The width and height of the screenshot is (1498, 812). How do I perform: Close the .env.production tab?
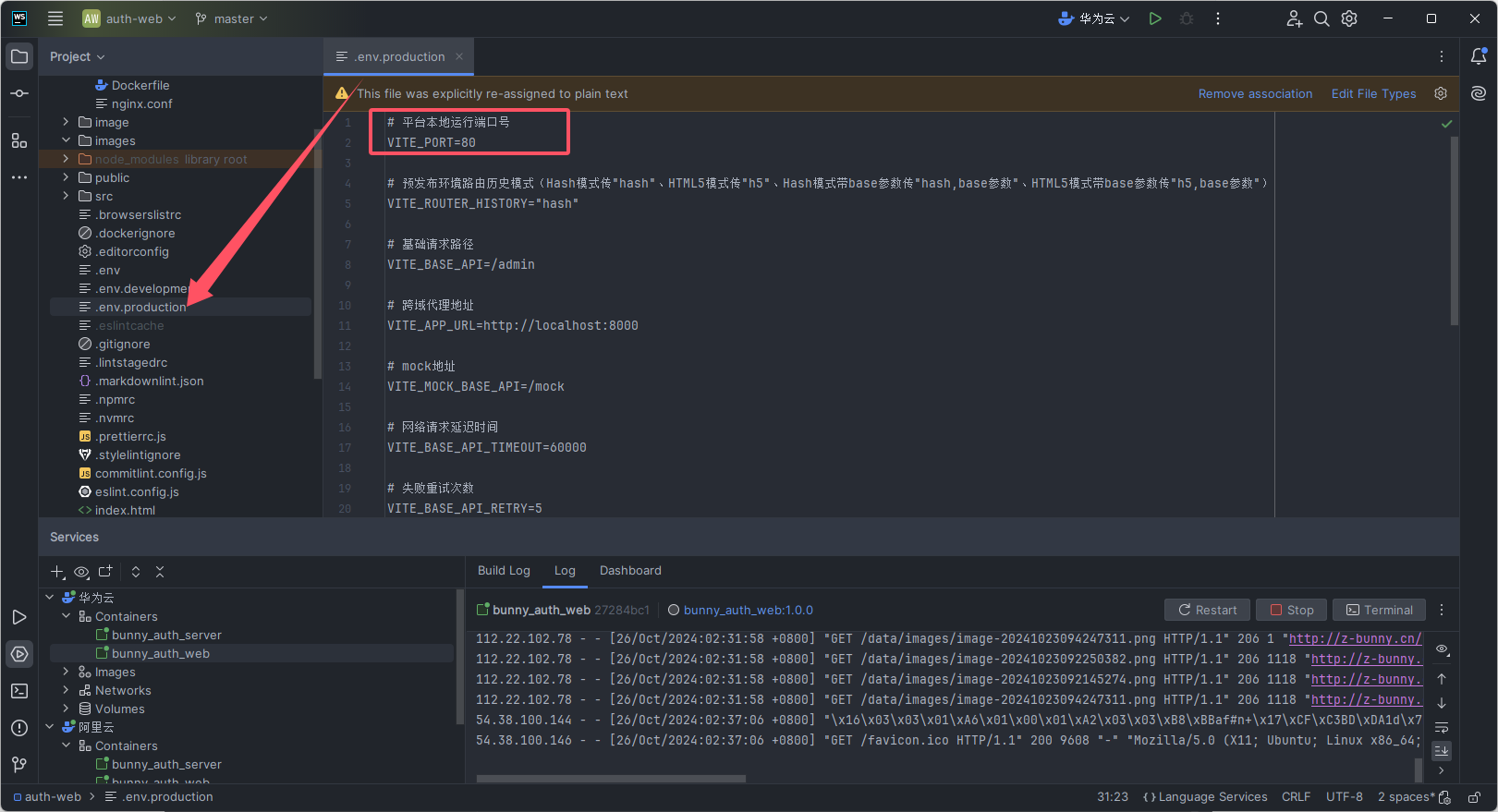459,56
